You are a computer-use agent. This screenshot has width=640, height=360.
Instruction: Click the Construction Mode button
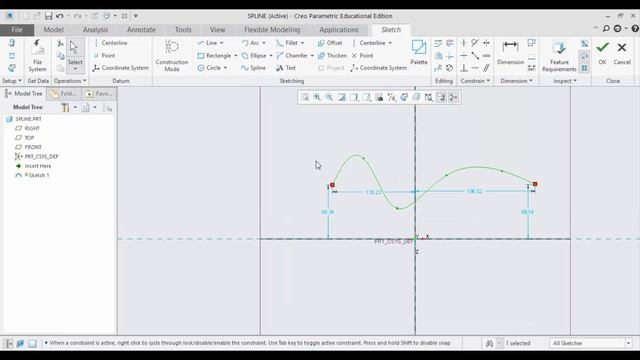pos(172,56)
